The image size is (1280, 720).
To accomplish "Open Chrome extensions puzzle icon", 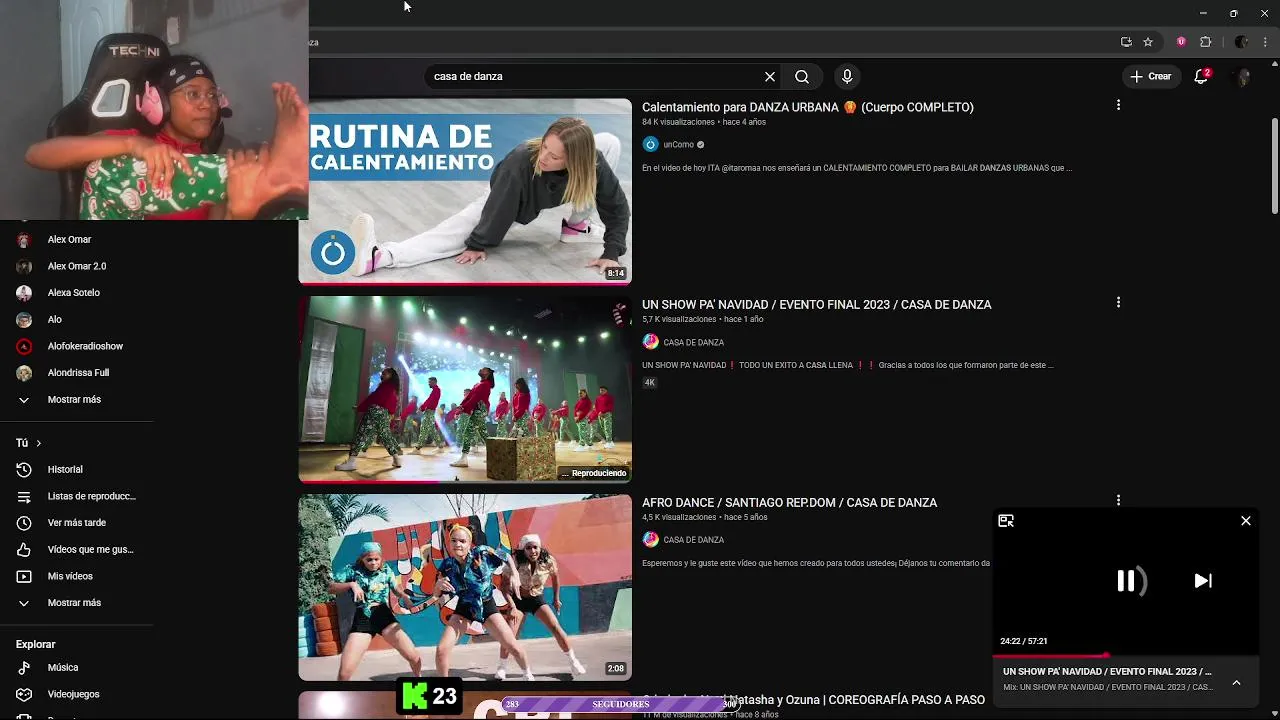I will click(x=1205, y=42).
